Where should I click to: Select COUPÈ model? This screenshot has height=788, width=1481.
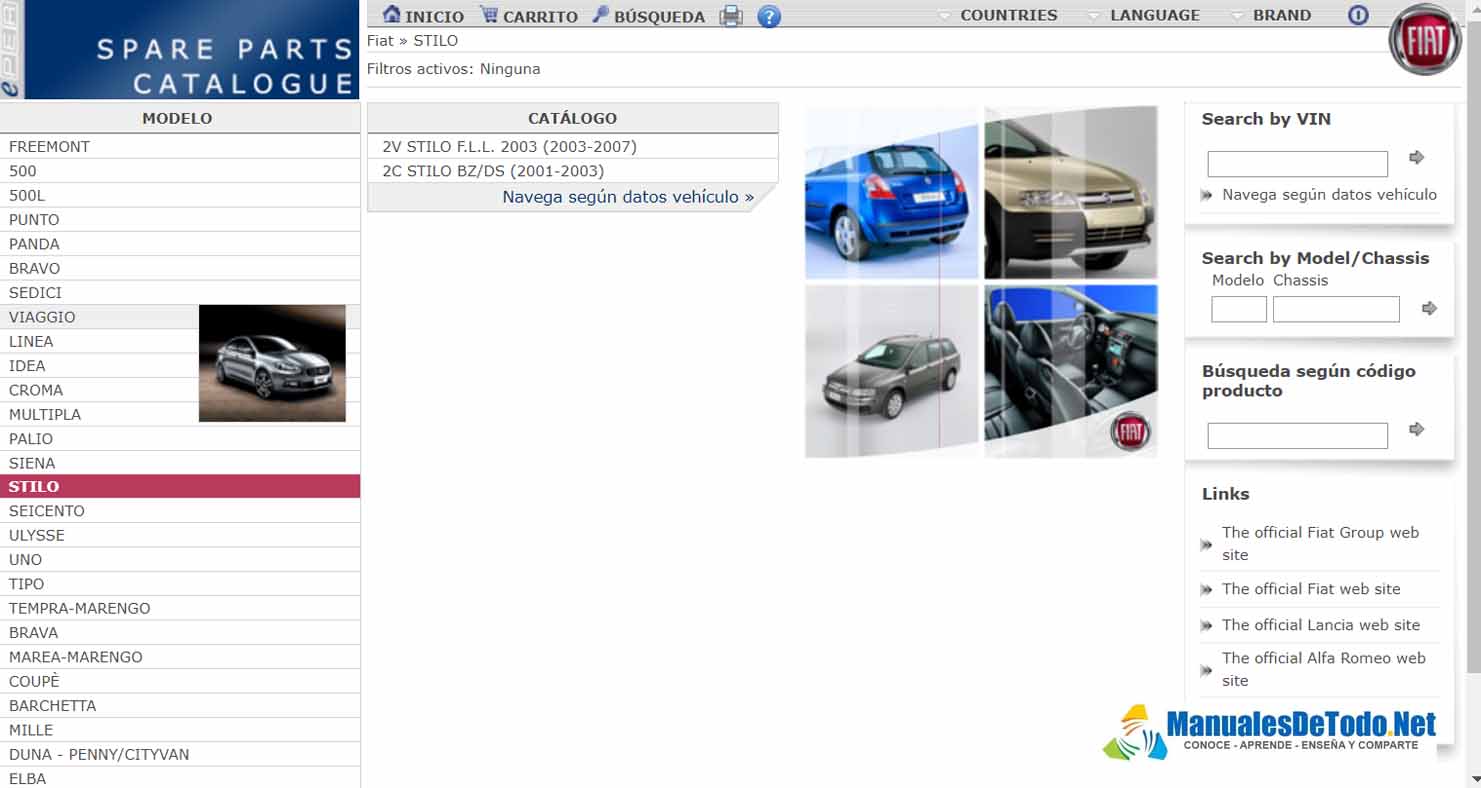pos(180,681)
